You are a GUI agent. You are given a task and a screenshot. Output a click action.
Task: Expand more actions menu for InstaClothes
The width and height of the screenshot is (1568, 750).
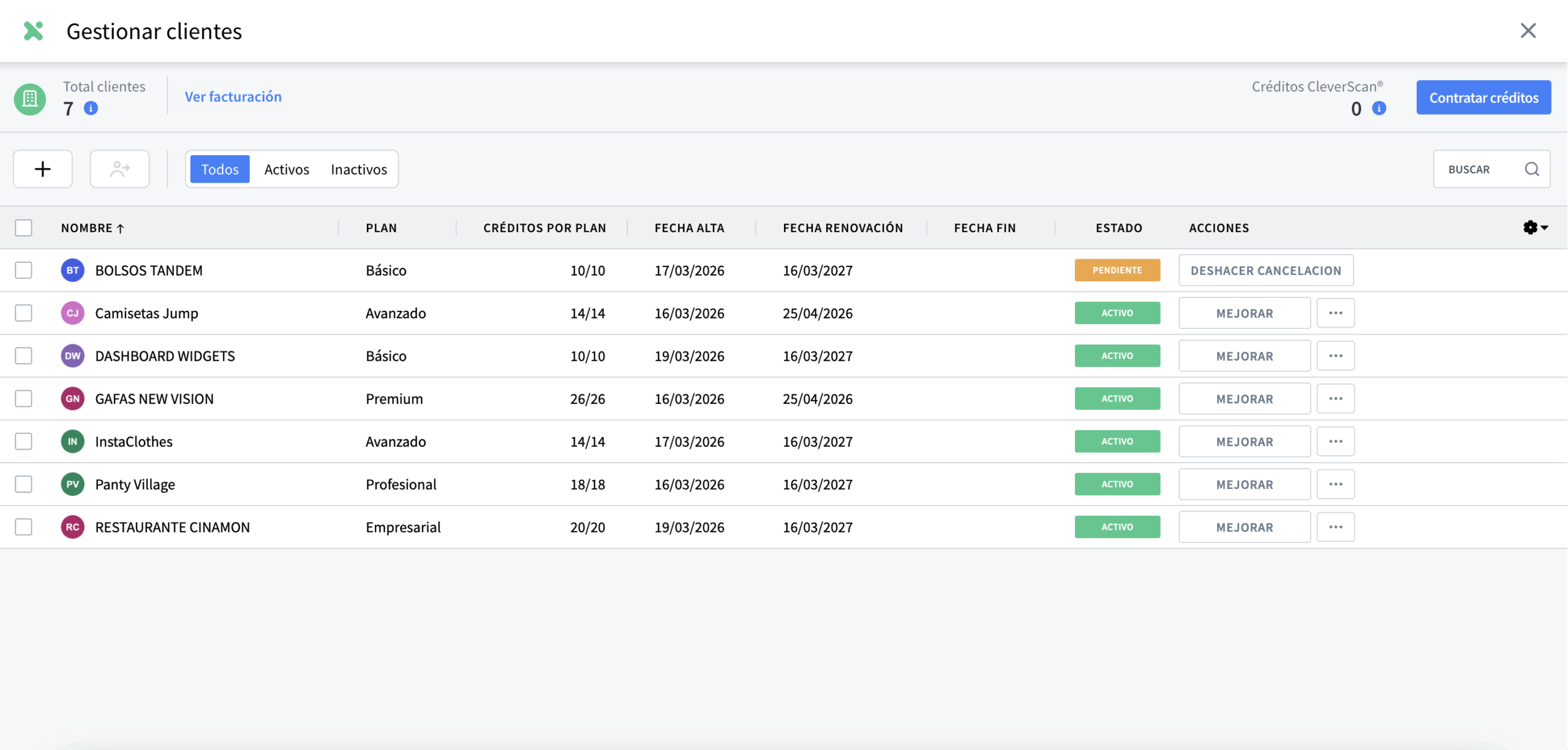click(1335, 442)
